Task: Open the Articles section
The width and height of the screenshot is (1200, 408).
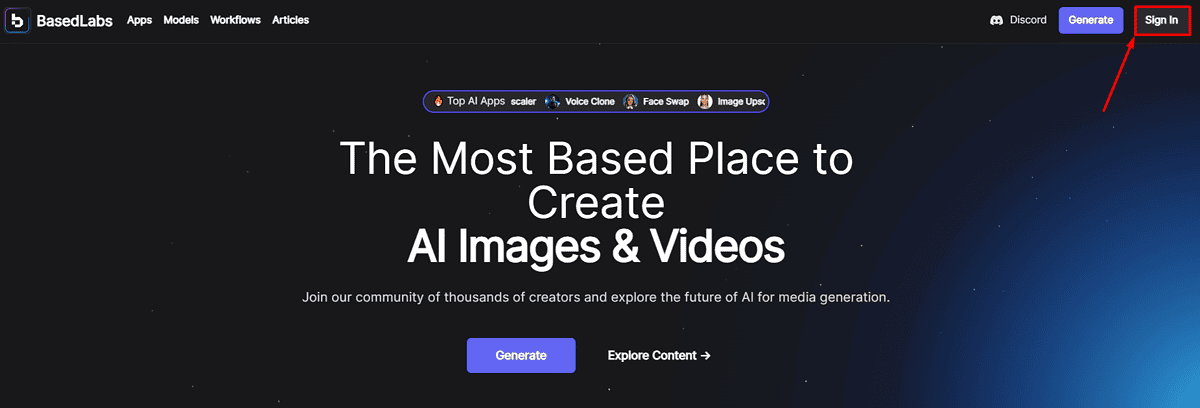Action: pos(290,20)
